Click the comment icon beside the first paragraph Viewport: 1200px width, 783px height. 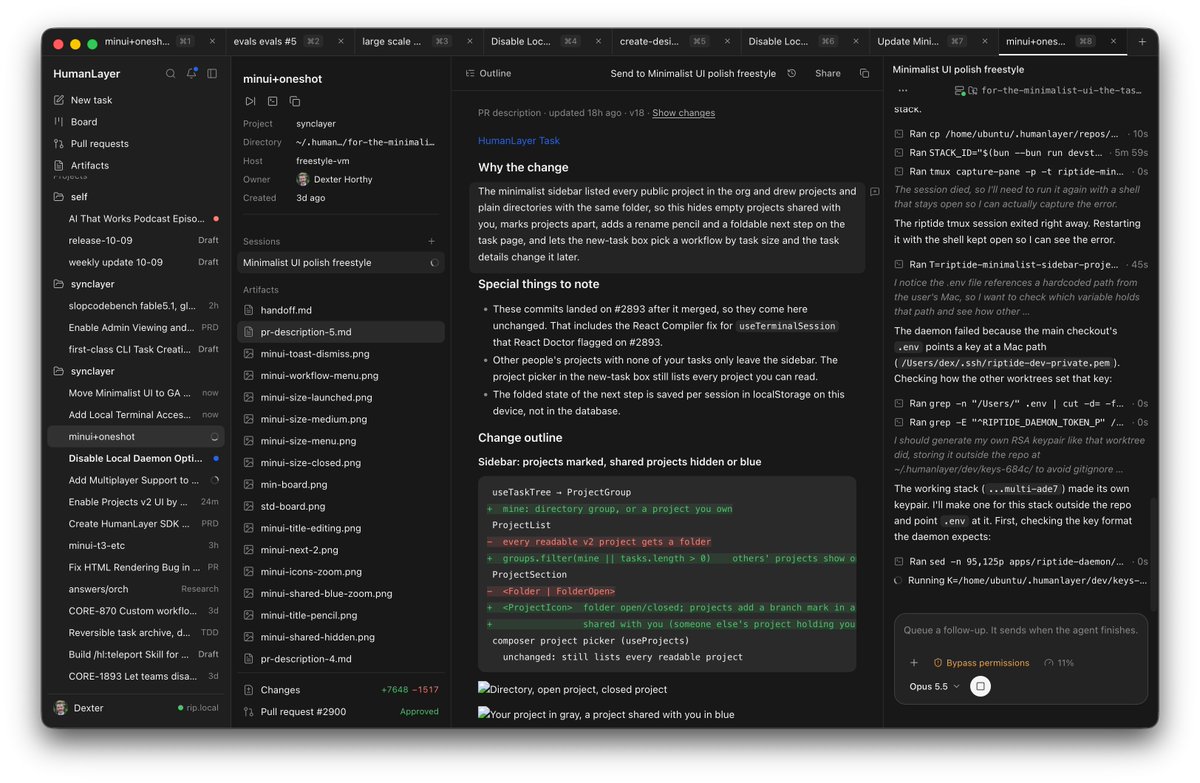point(874,191)
